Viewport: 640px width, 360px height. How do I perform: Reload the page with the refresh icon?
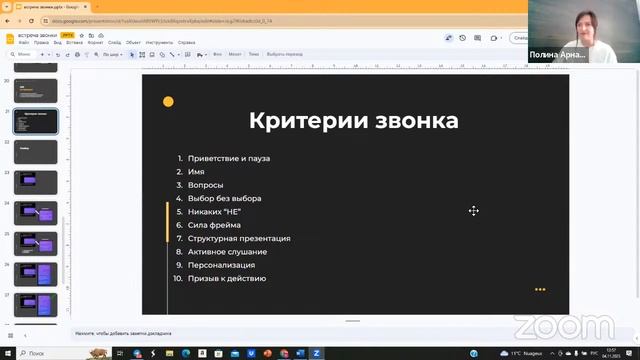31,21
